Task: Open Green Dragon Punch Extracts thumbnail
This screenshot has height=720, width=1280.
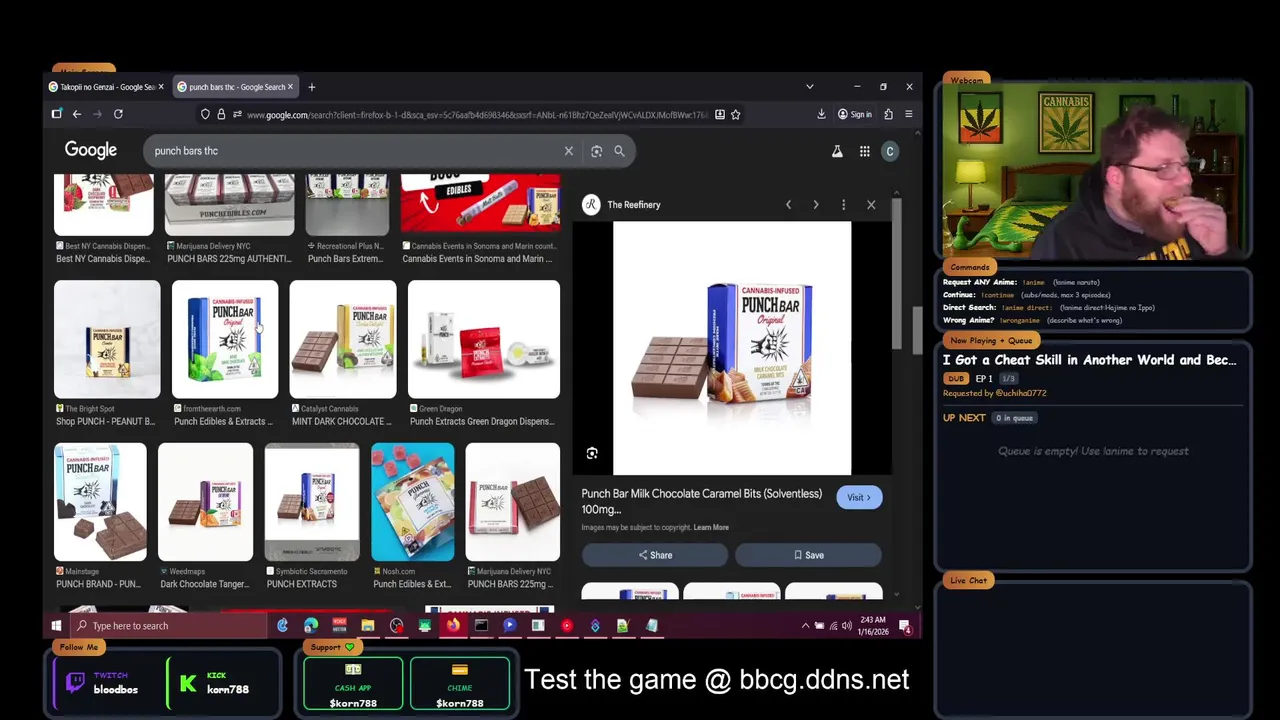Action: 484,339
